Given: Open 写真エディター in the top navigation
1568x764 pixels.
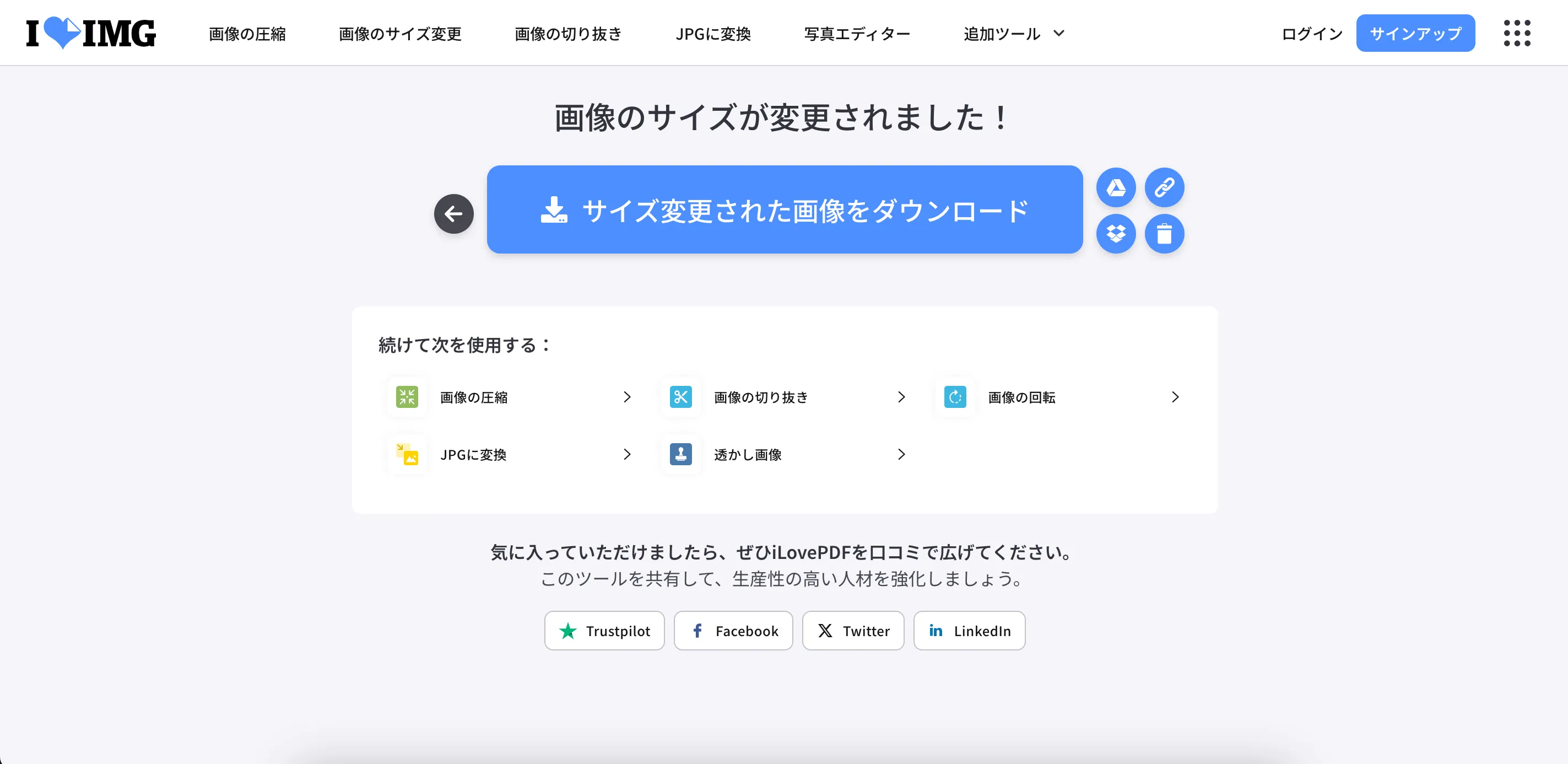Looking at the screenshot, I should [x=857, y=34].
